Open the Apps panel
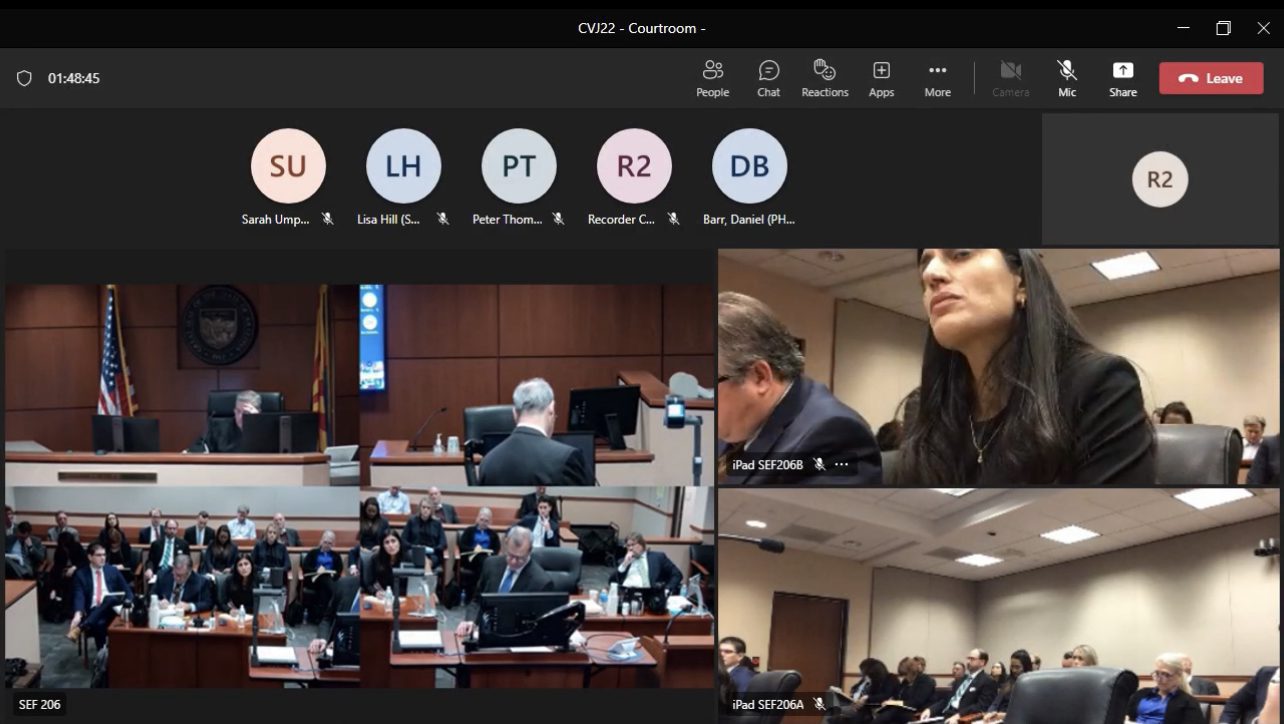This screenshot has width=1284, height=724. point(881,78)
